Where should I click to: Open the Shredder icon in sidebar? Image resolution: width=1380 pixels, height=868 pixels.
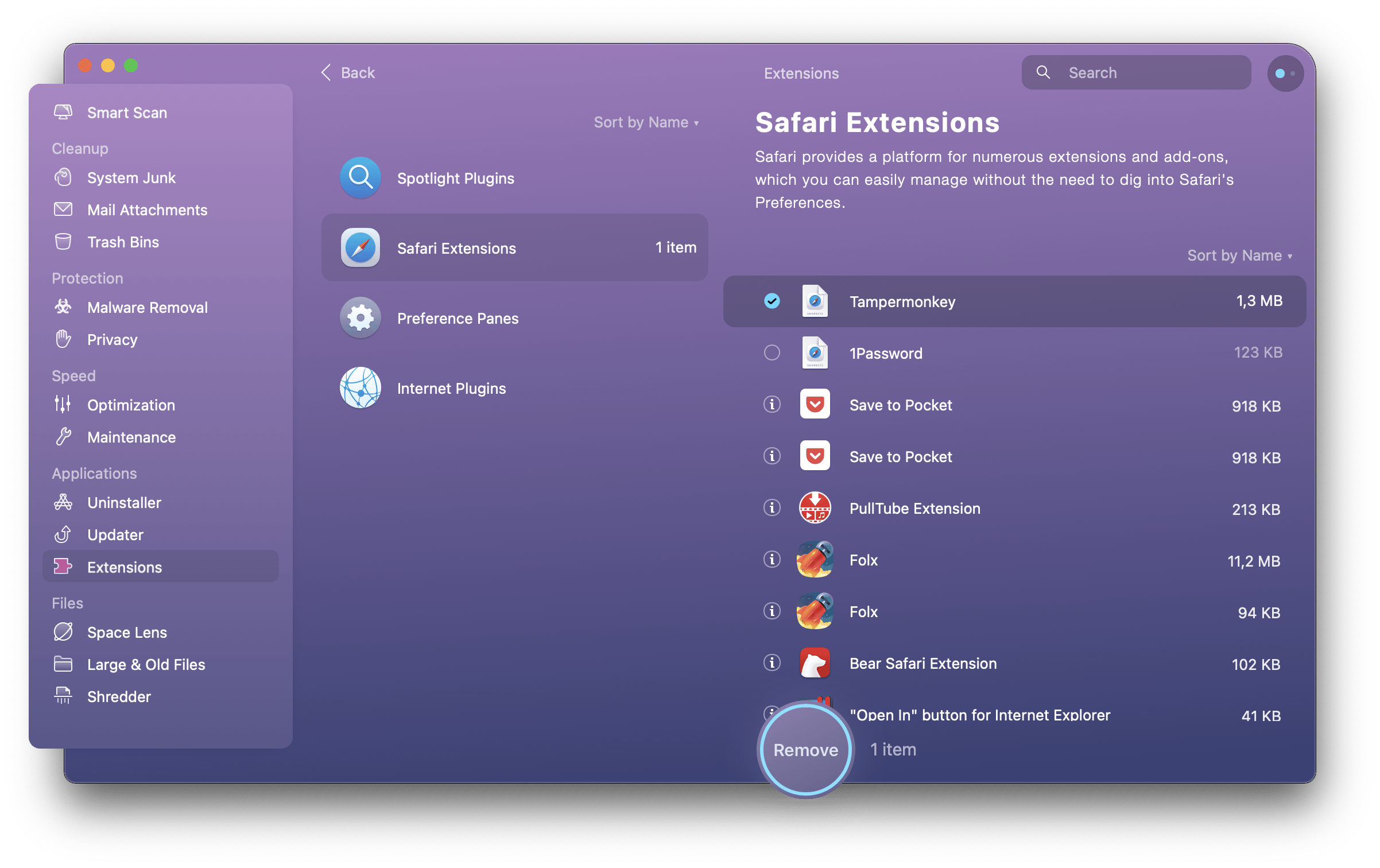[63, 696]
